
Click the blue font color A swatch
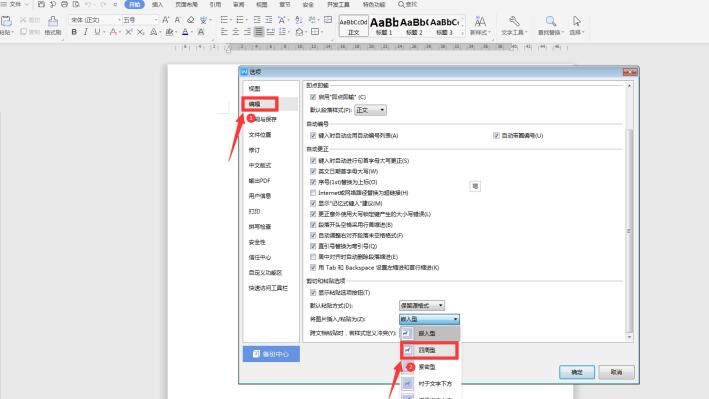[x=185, y=32]
